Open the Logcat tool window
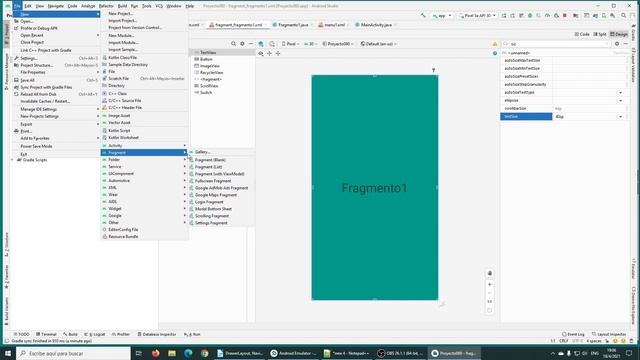Image resolution: width=640 pixels, height=360 pixels. coord(95,334)
